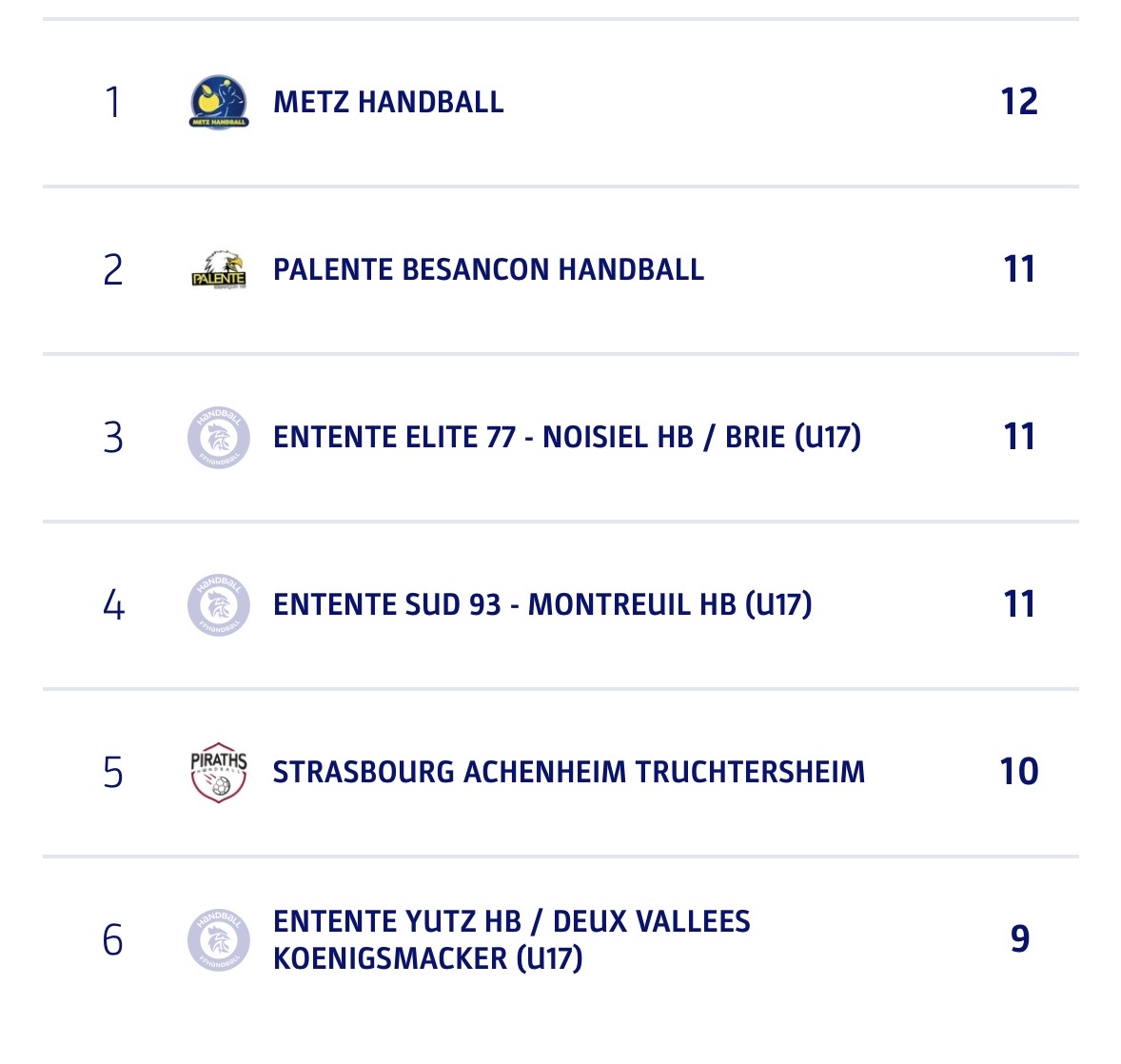Click the Entente Yutz HB placeholder logo
Screen dimensions: 1121x1064
(x=218, y=939)
